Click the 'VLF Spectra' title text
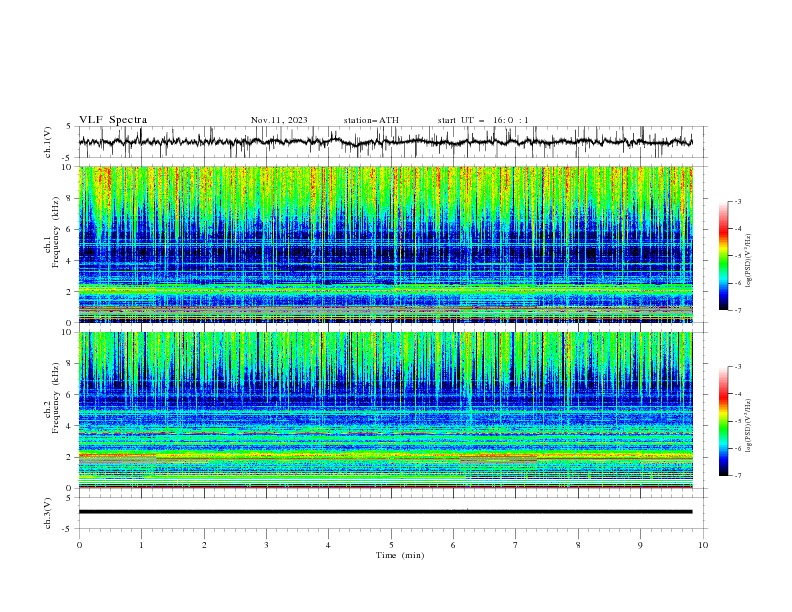 point(113,120)
